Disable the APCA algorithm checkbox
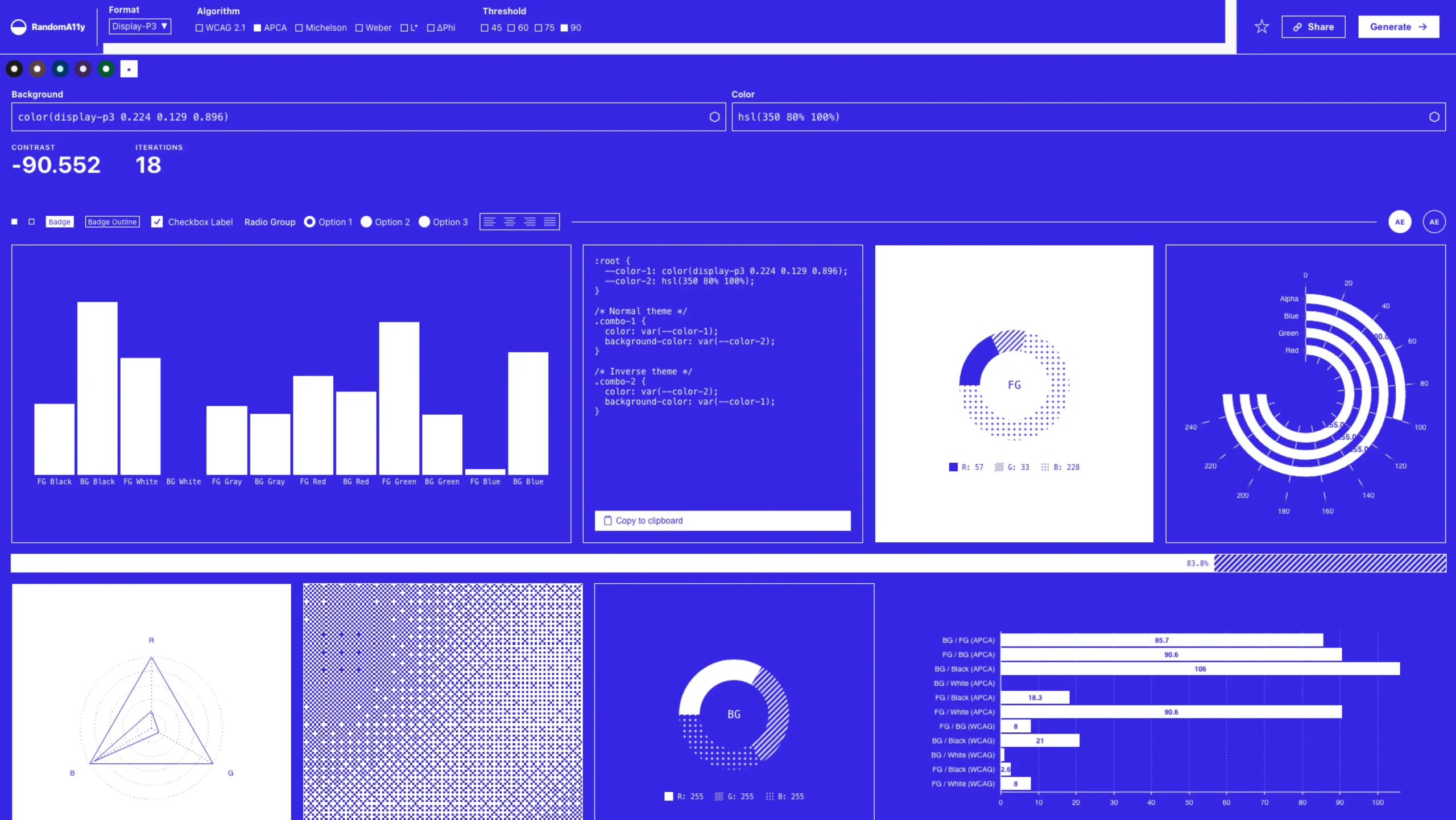 [257, 27]
